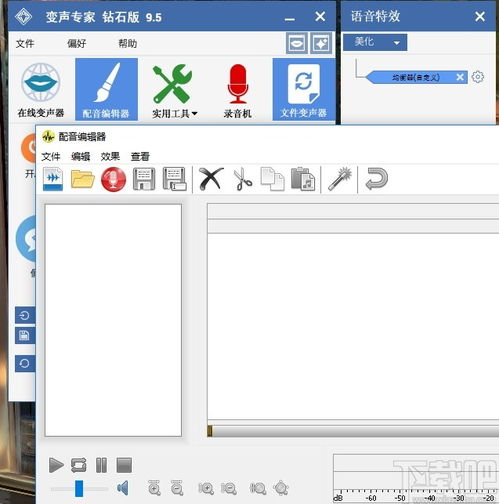The width and height of the screenshot is (499, 504).
Task: Click the black X delete icon
Action: [x=211, y=179]
